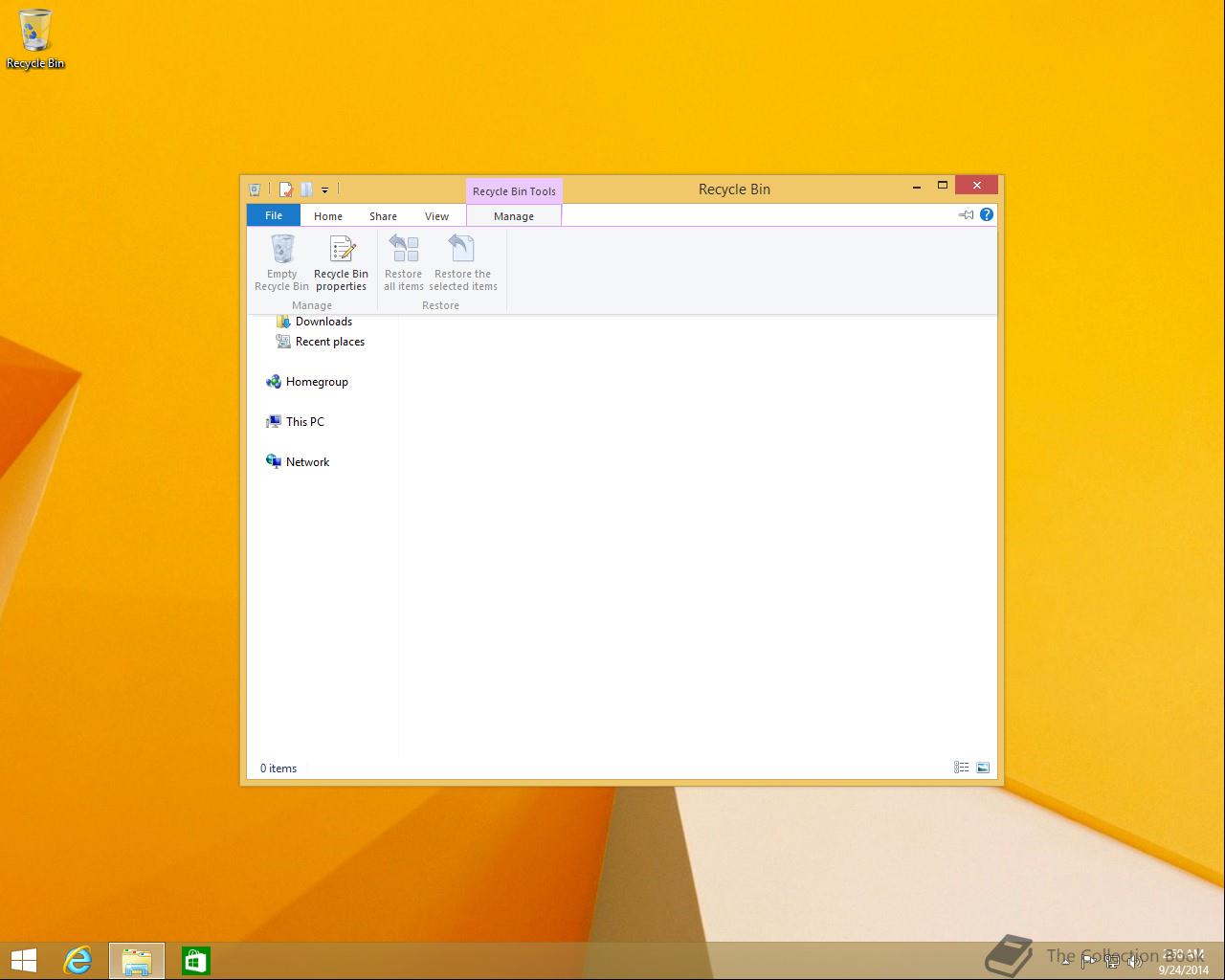Click the Recycle Bin icon in title bar

[x=255, y=189]
